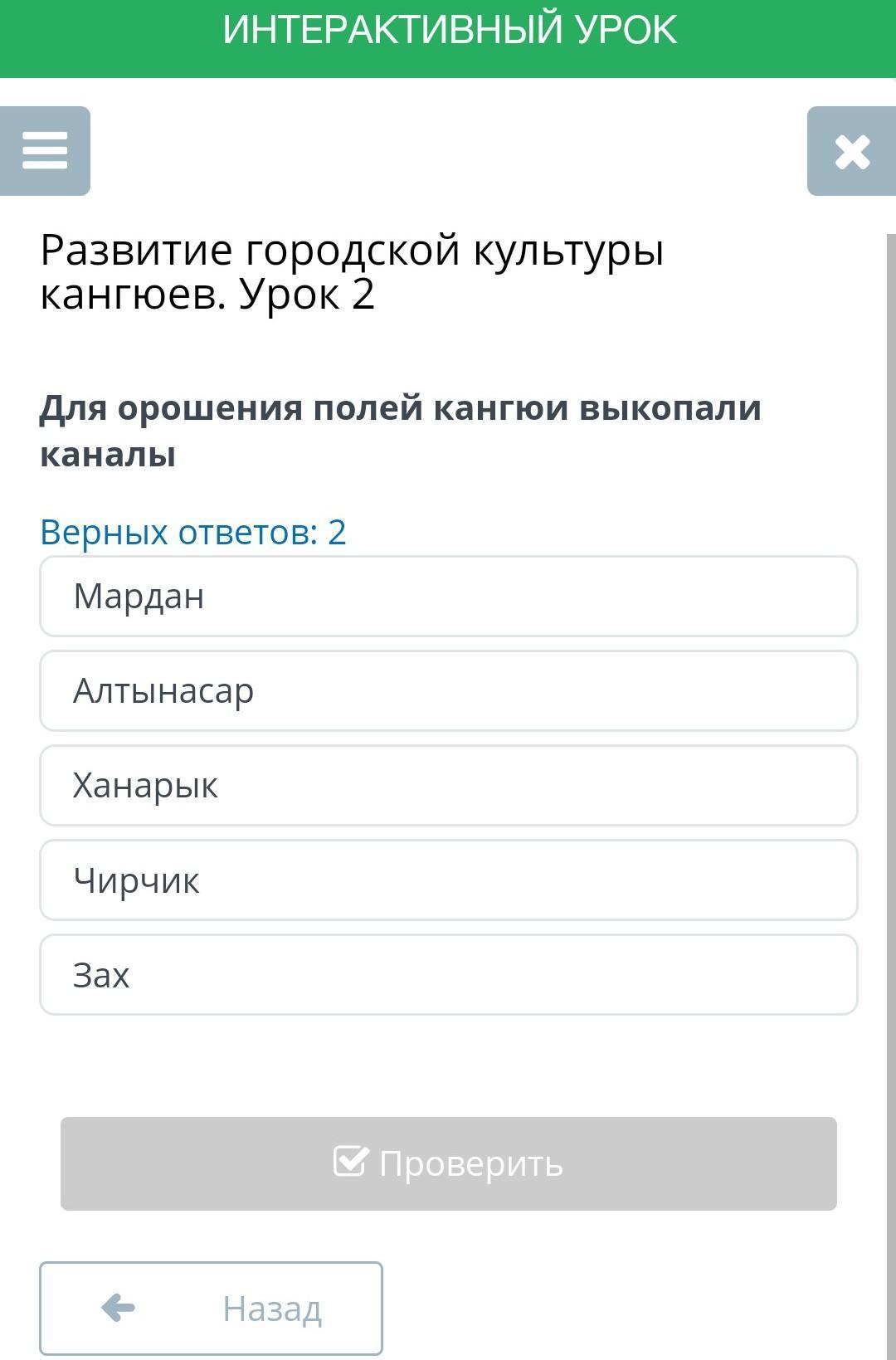This screenshot has height=1360, width=896.
Task: Select the answer Мардан
Action: click(448, 596)
